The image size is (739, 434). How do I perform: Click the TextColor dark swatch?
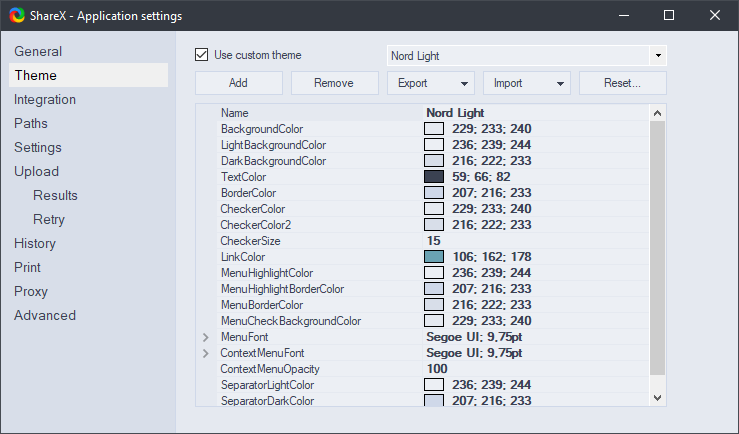(434, 177)
